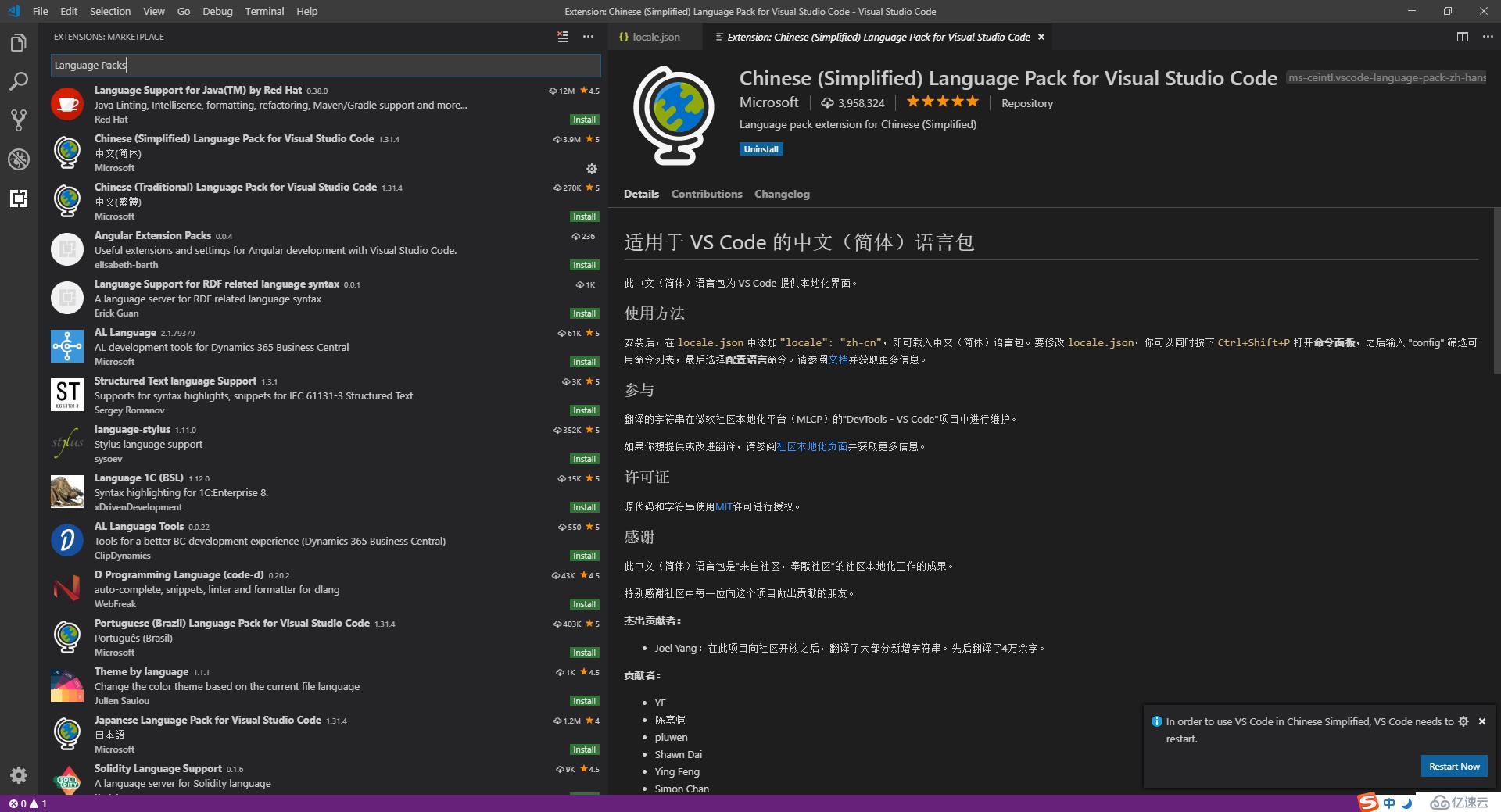This screenshot has height=812, width=1501.
Task: Click the extensions search input field
Action: (325, 65)
